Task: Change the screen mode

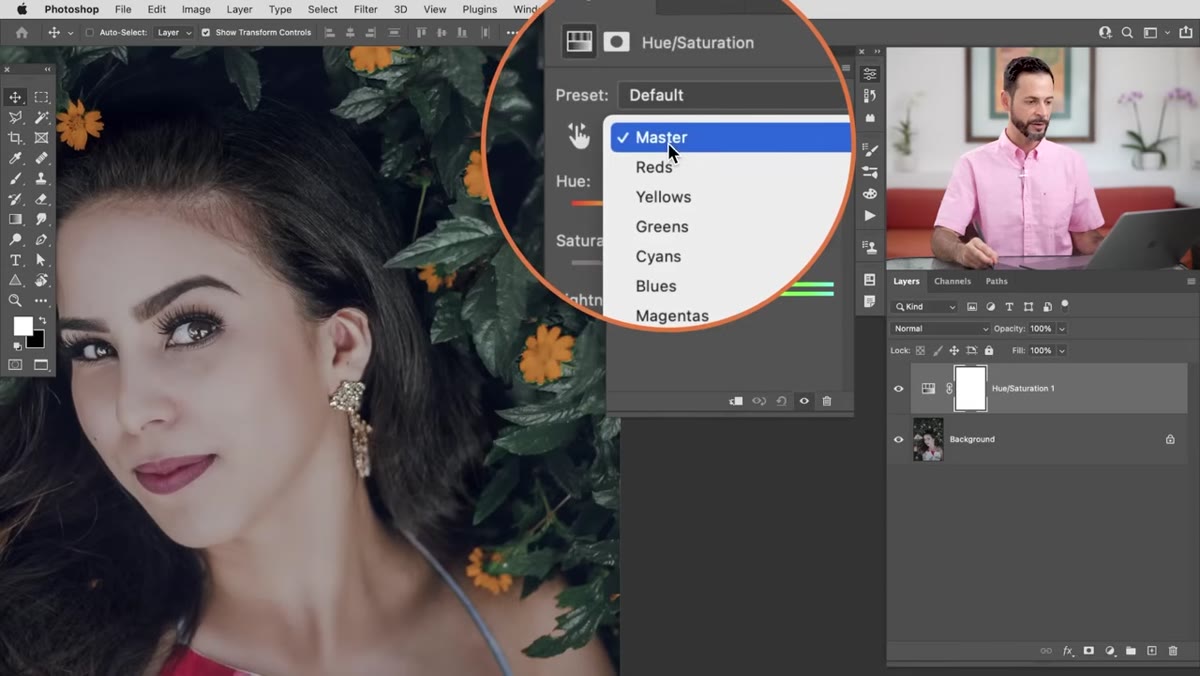Action: point(41,365)
